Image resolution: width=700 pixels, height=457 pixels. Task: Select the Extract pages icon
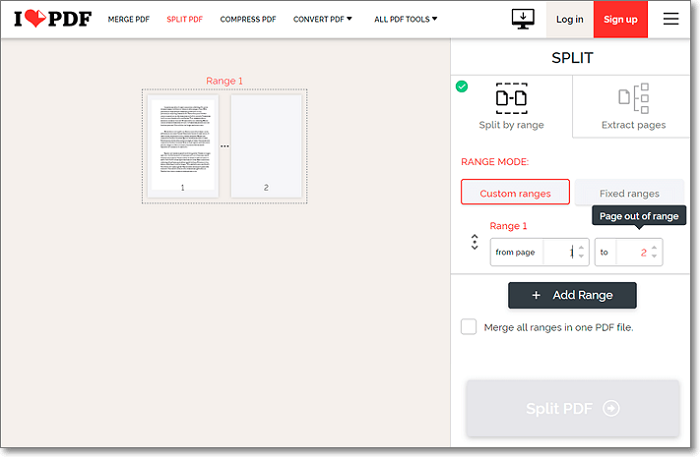click(x=634, y=97)
